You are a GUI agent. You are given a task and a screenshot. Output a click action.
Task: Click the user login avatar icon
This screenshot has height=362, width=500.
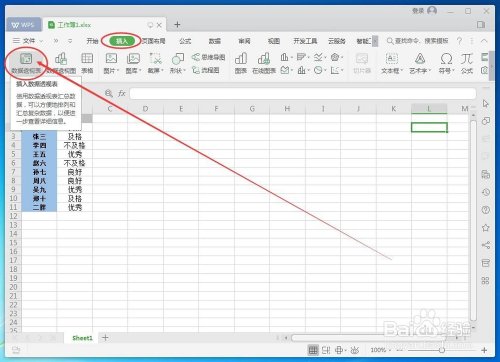pyautogui.click(x=432, y=11)
